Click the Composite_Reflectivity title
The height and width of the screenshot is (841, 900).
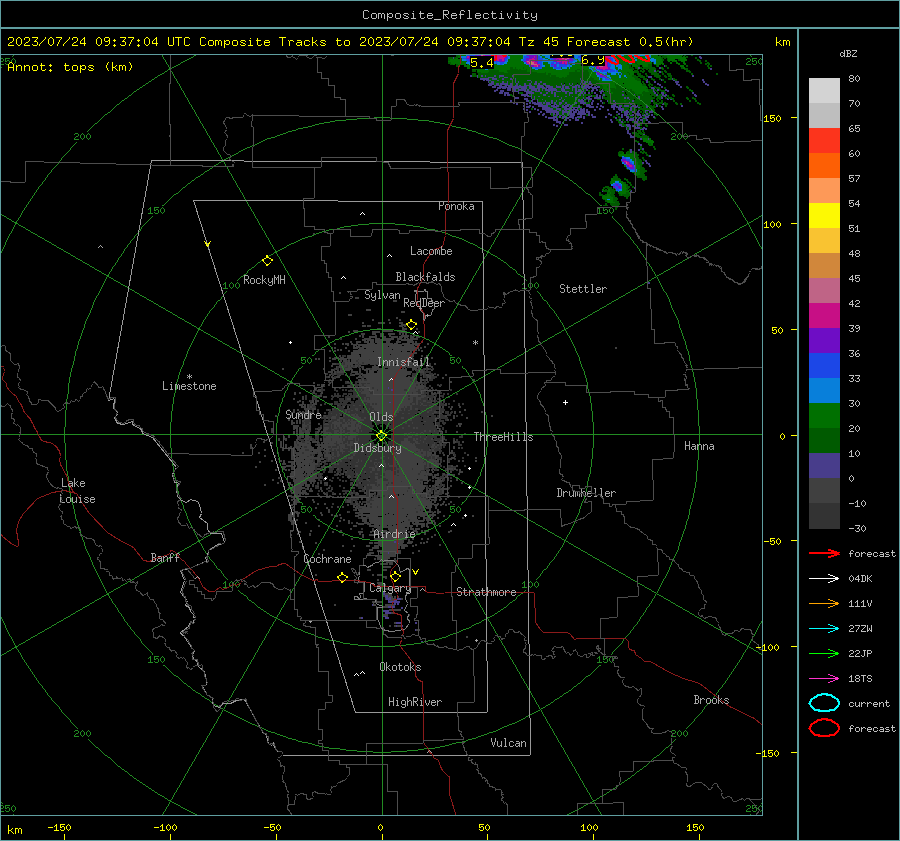point(450,15)
